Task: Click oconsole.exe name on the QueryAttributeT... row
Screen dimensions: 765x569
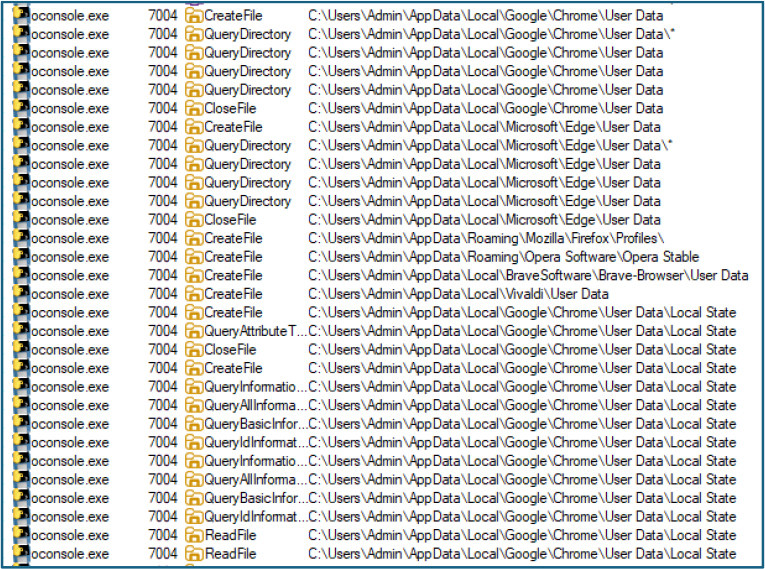Action: click(x=70, y=331)
